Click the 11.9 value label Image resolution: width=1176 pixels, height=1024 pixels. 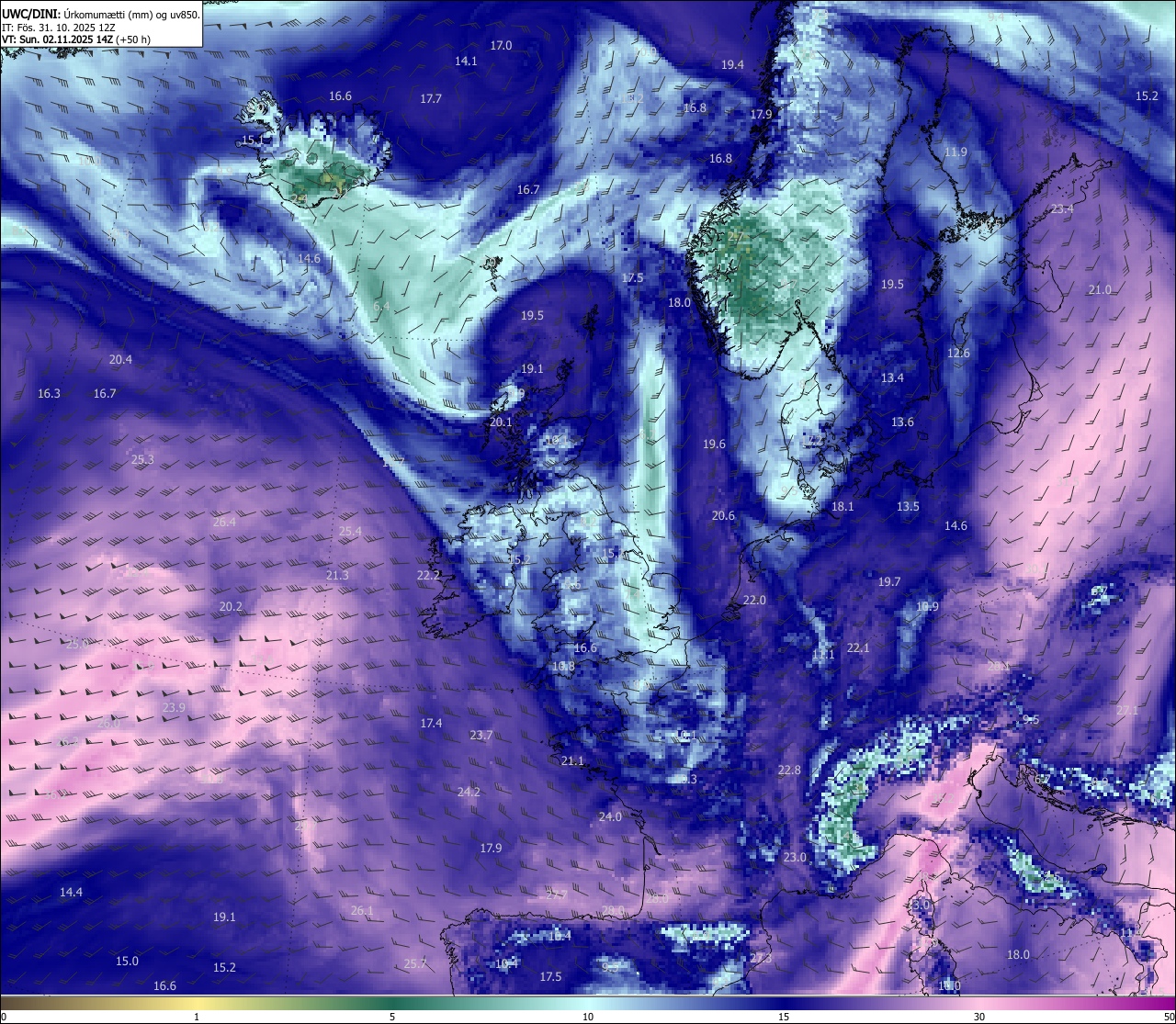955,152
